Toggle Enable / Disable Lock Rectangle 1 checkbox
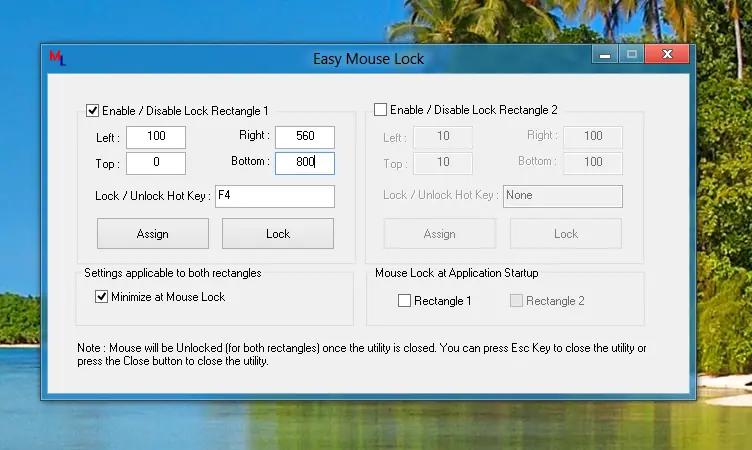752x450 pixels. pyautogui.click(x=93, y=111)
